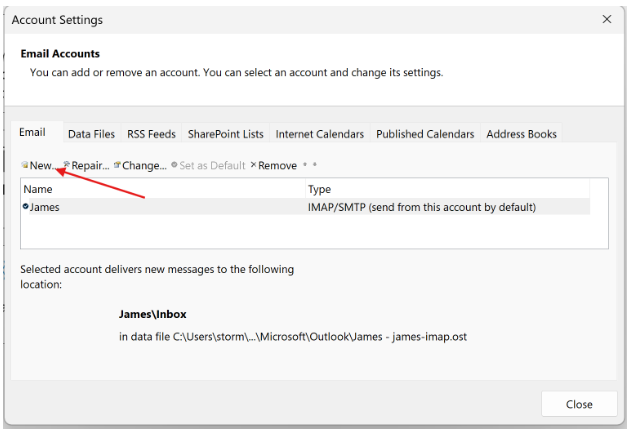Click the New account button
The width and height of the screenshot is (632, 433).
pyautogui.click(x=39, y=165)
